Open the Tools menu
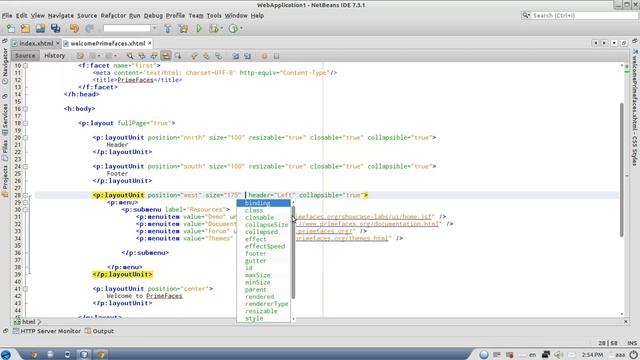The image size is (640, 360). coord(214,16)
